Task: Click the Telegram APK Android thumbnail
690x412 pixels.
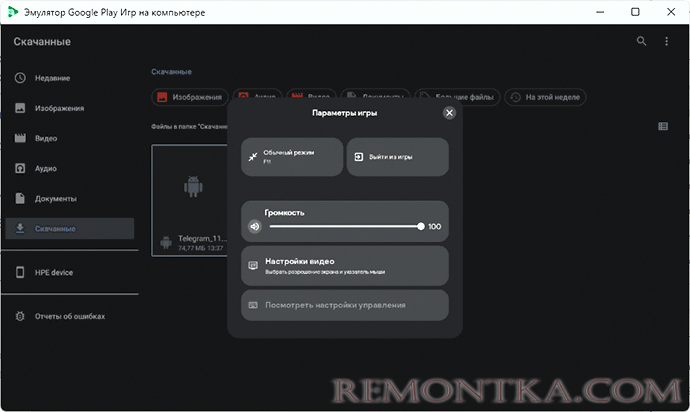Action: pos(190,188)
